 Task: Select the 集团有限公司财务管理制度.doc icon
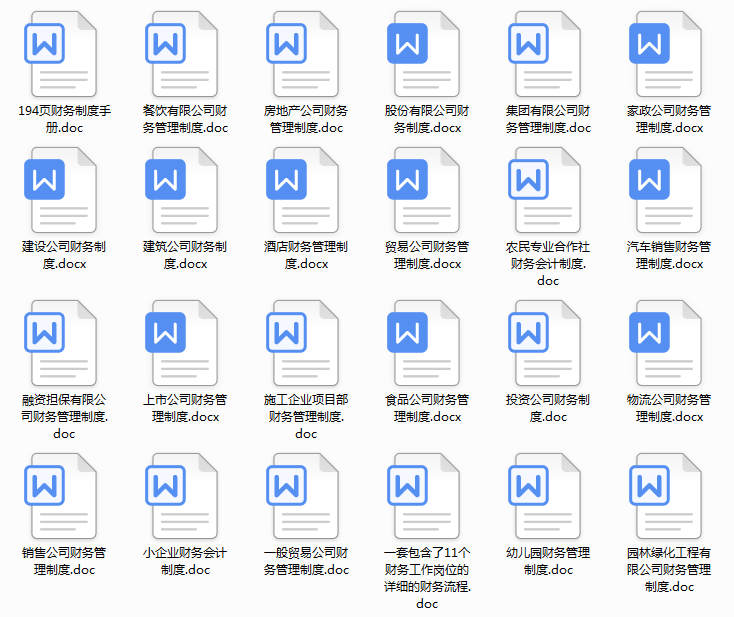tap(544, 54)
